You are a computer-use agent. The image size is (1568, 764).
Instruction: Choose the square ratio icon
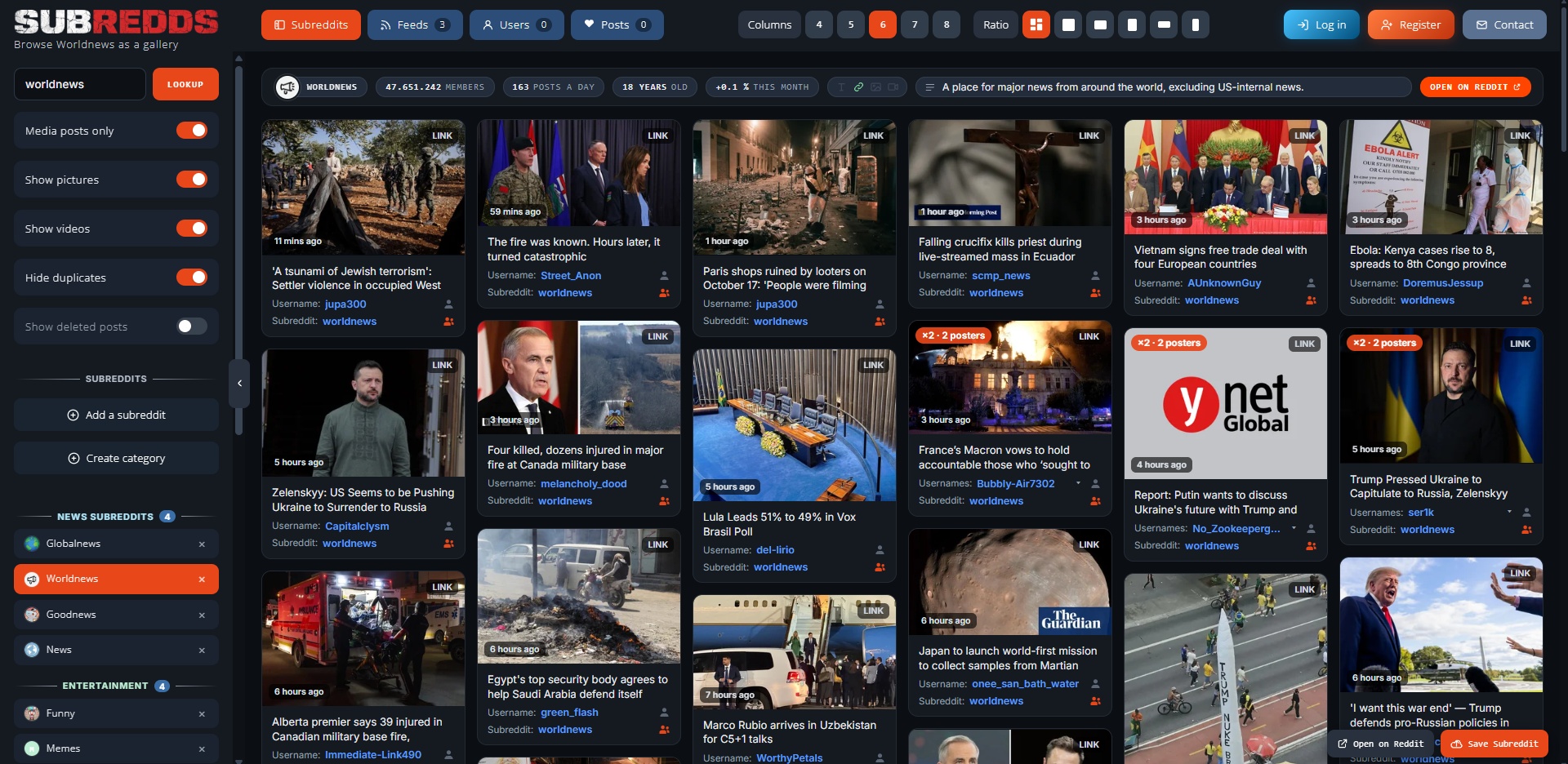tap(1068, 24)
